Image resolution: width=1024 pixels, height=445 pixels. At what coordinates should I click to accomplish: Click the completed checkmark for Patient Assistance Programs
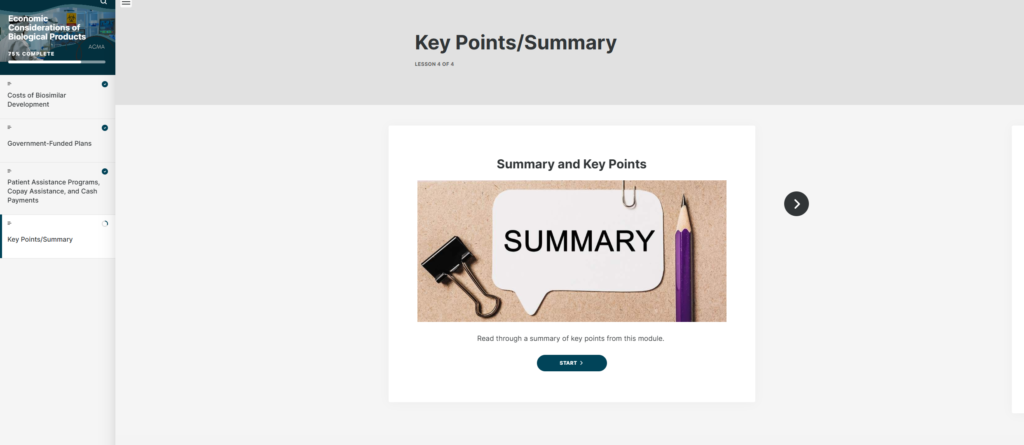click(x=105, y=171)
